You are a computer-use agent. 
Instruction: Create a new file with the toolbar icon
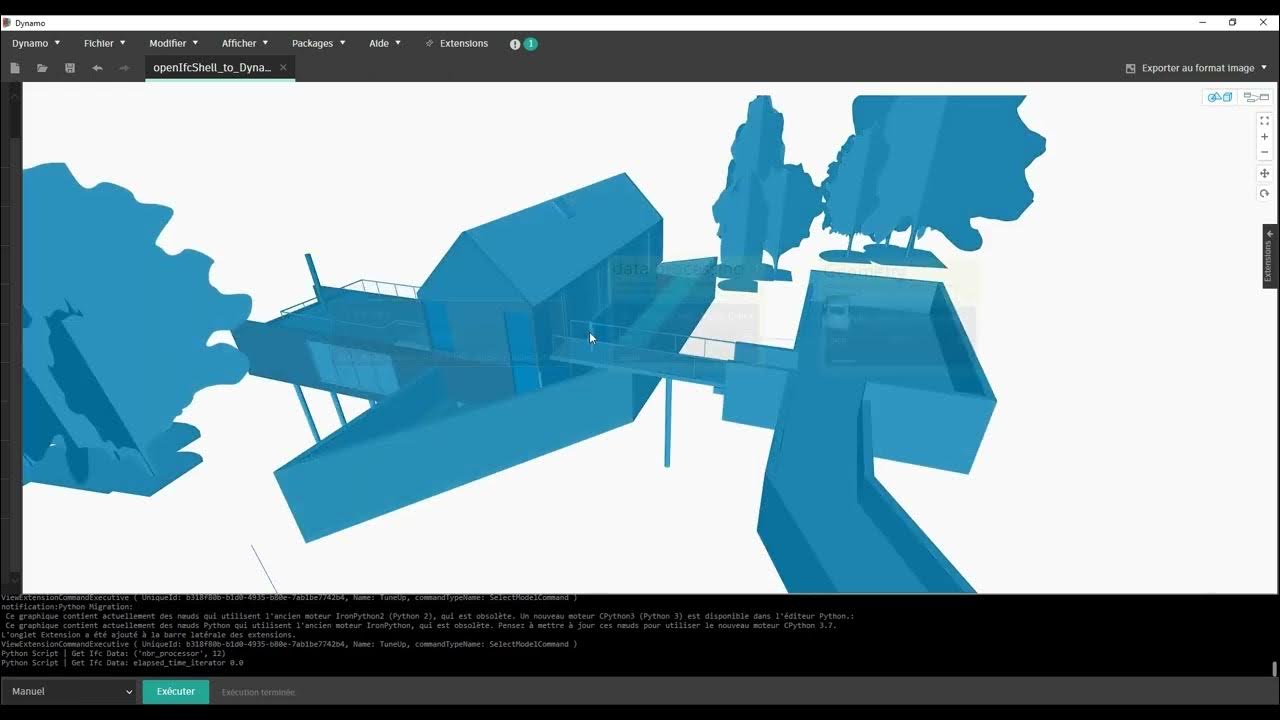(15, 68)
